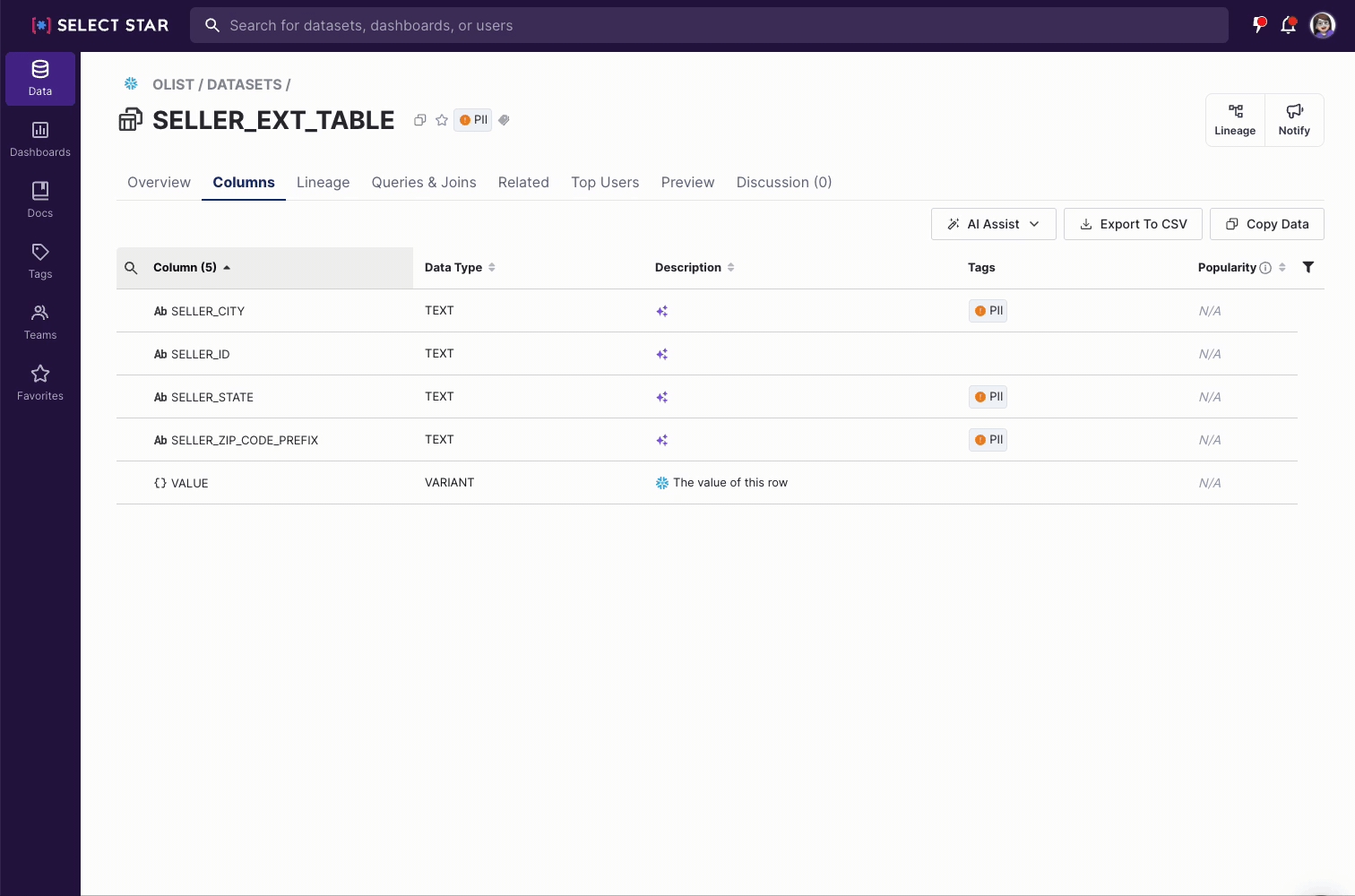Open the Docs sidebar icon
Screen dimensions: 1355x896
click(x=40, y=200)
